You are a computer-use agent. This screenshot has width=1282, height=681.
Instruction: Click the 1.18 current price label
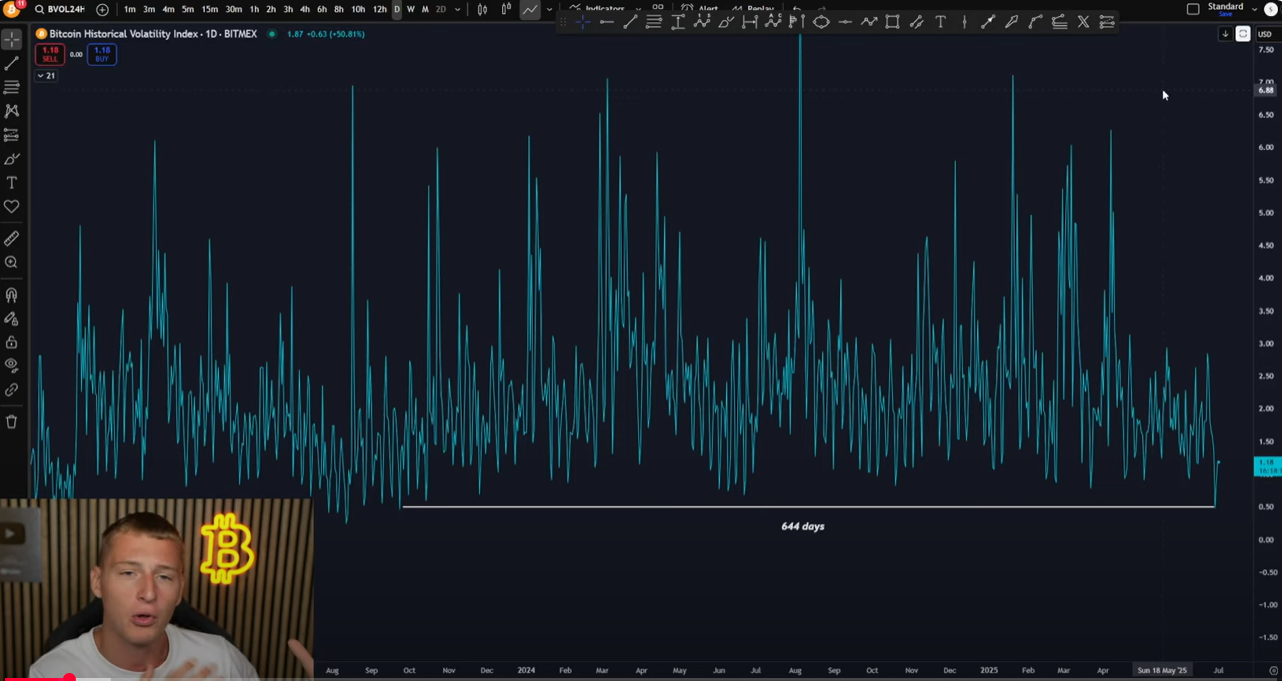1267,466
